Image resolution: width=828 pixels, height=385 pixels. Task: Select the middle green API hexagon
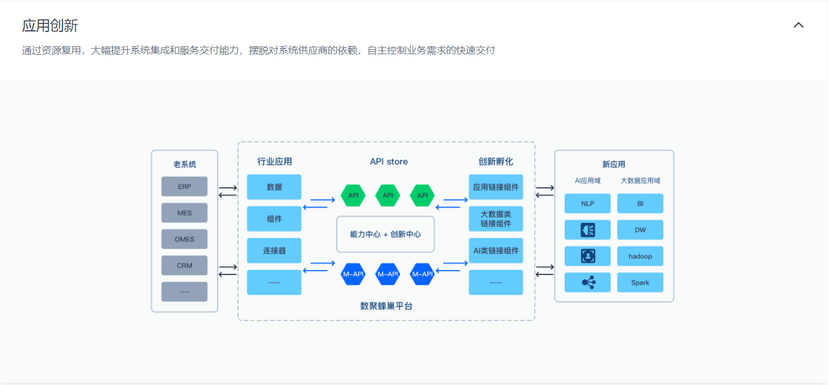point(388,195)
